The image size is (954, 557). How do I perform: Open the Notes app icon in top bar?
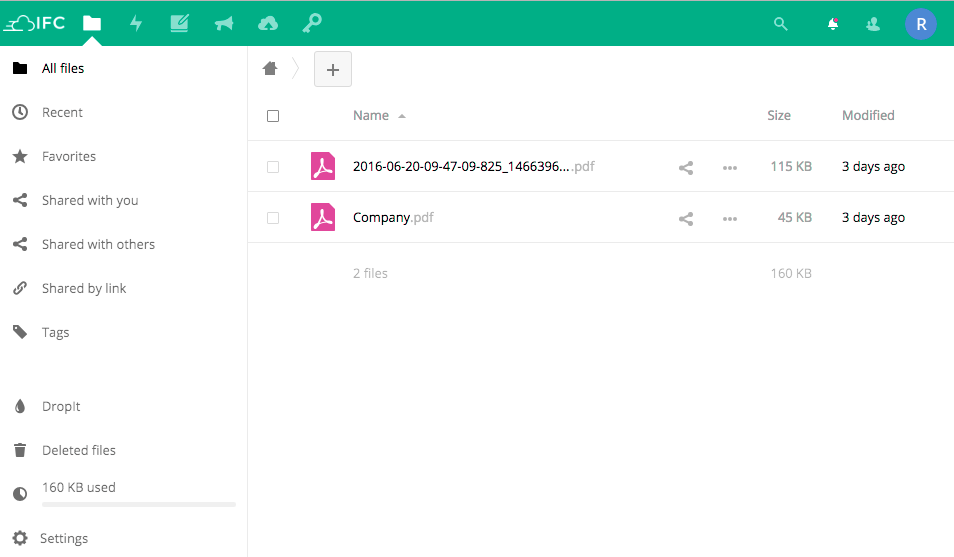(180, 23)
